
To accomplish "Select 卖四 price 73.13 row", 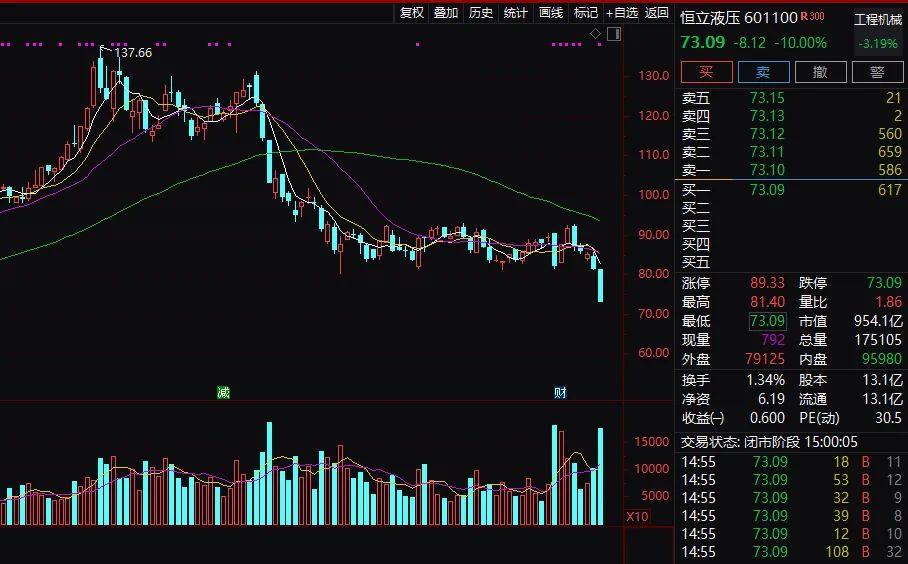I will 791,116.
